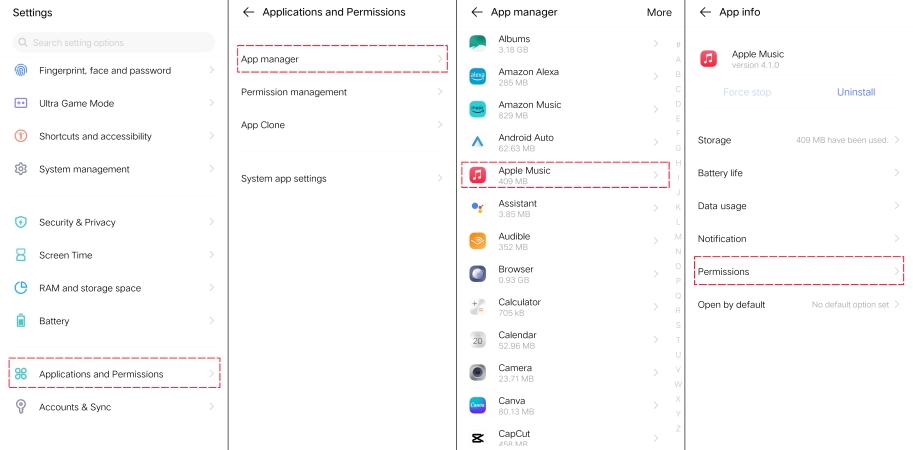
Task: Open Applications and Permissions in Settings
Action: tap(115, 374)
